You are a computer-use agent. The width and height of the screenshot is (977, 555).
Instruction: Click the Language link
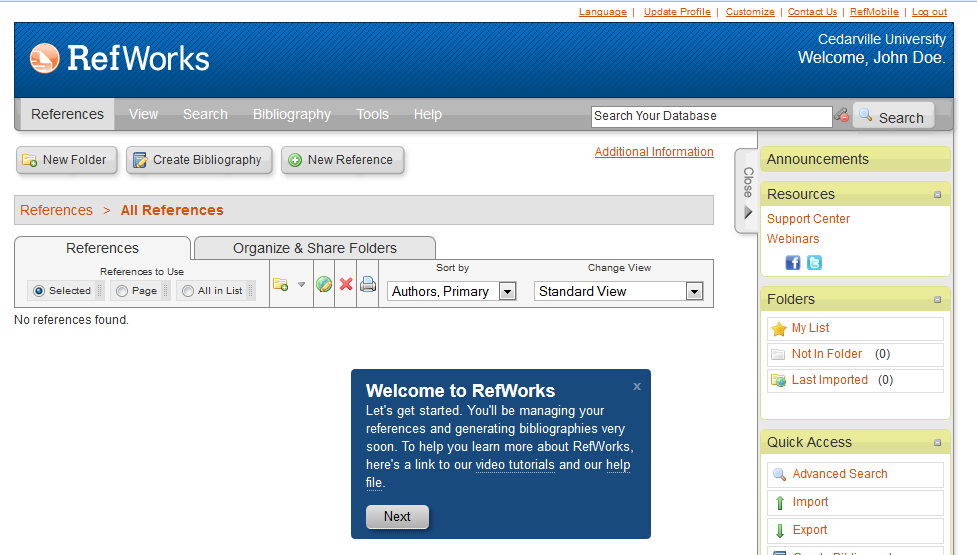click(x=603, y=12)
